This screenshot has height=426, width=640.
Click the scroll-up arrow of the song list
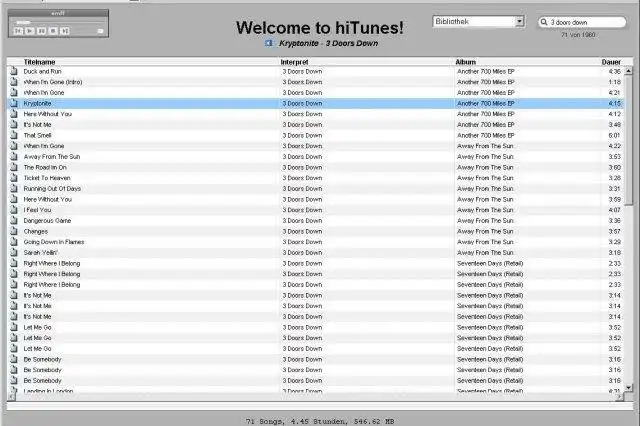[x=629, y=71]
